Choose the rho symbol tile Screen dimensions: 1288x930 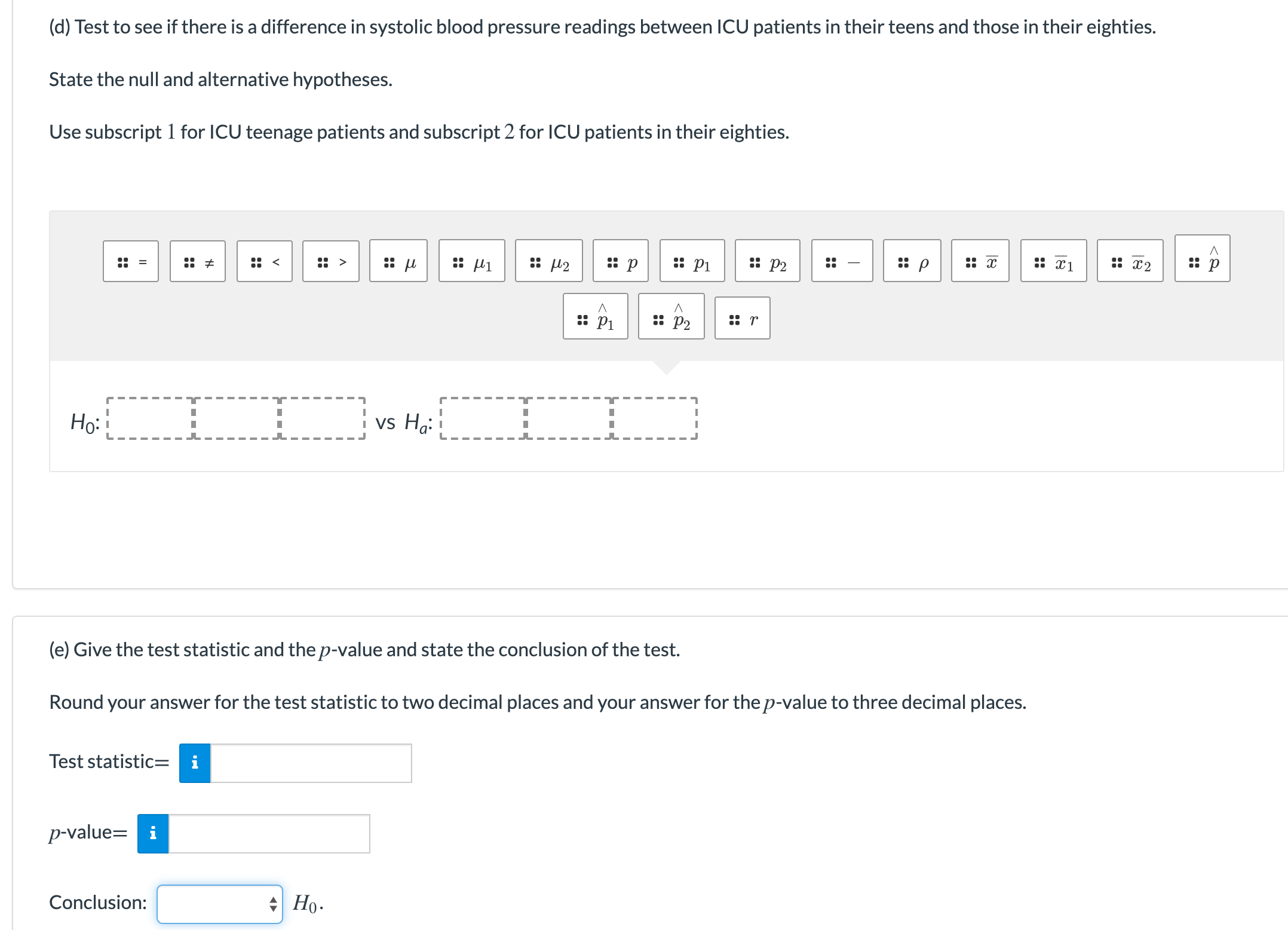point(912,261)
